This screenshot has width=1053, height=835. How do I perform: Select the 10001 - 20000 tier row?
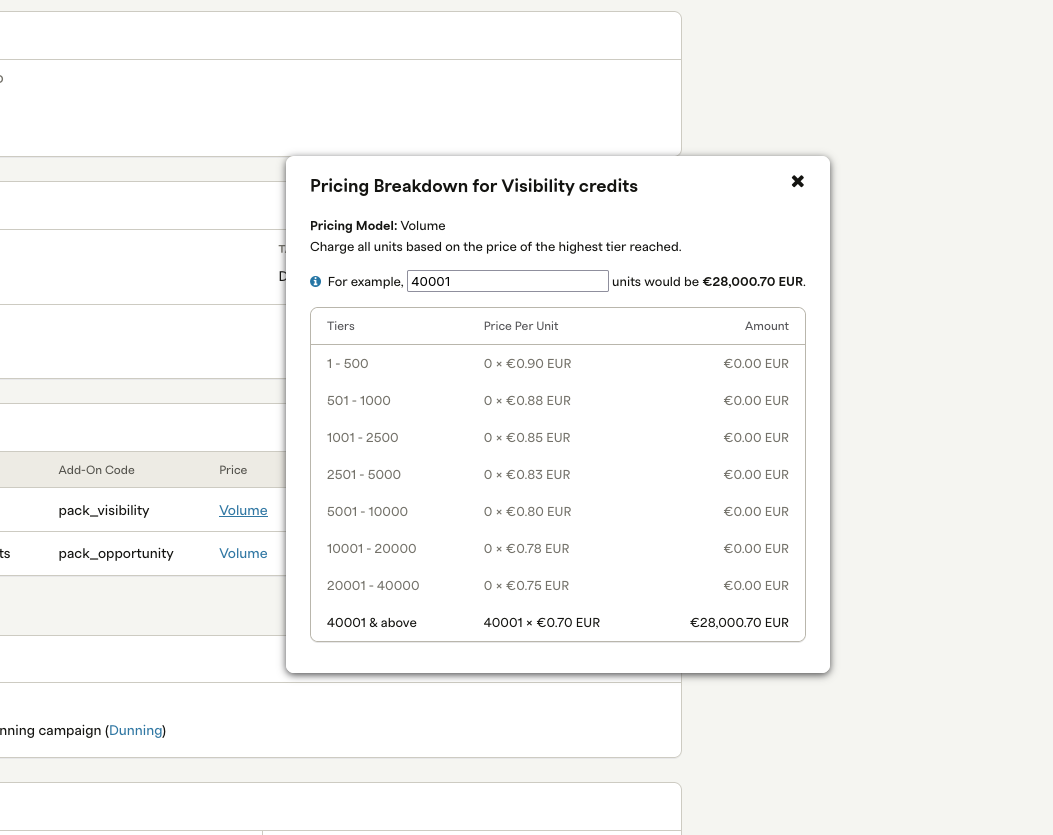pyautogui.click(x=557, y=548)
